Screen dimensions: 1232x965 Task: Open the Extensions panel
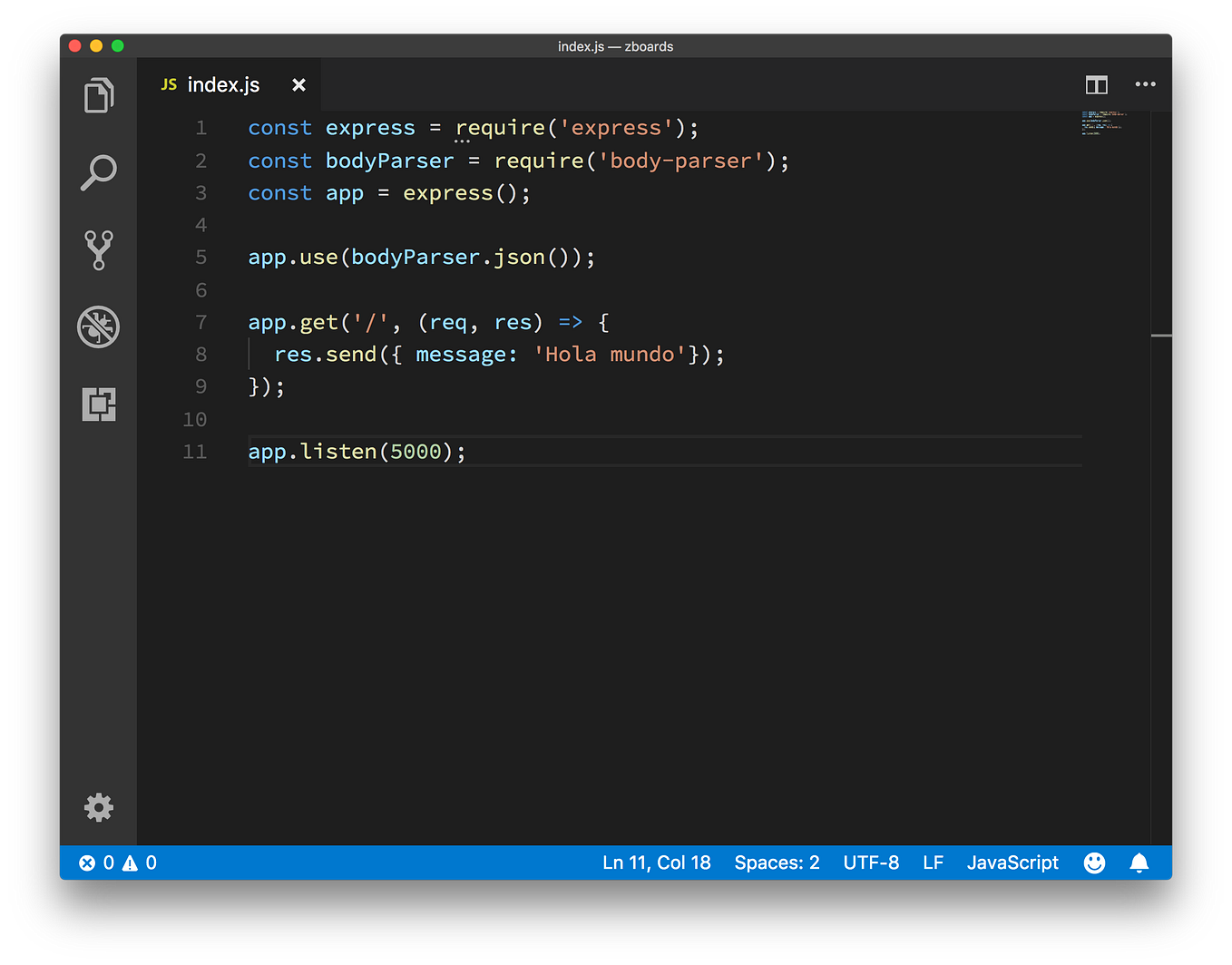[x=99, y=405]
